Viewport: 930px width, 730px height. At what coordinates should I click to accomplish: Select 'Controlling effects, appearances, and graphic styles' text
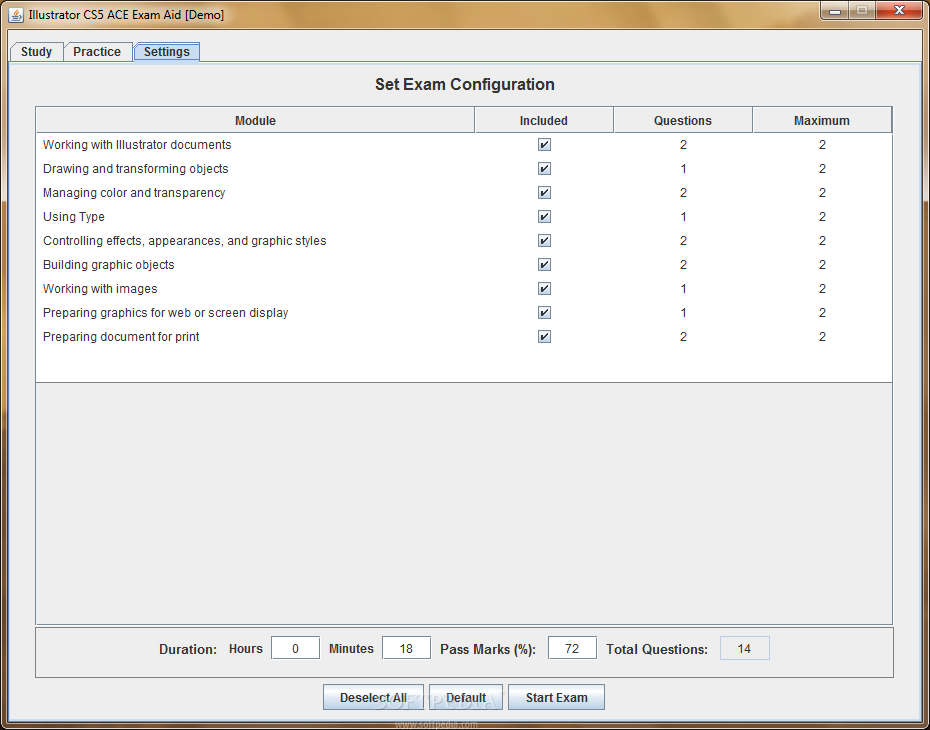(x=184, y=241)
